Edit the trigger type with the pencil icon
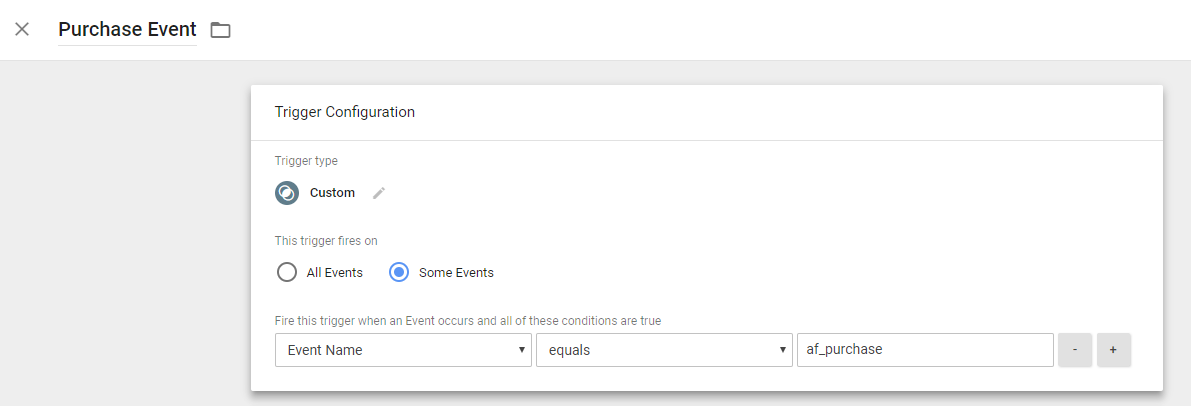The image size is (1191, 406). point(379,193)
